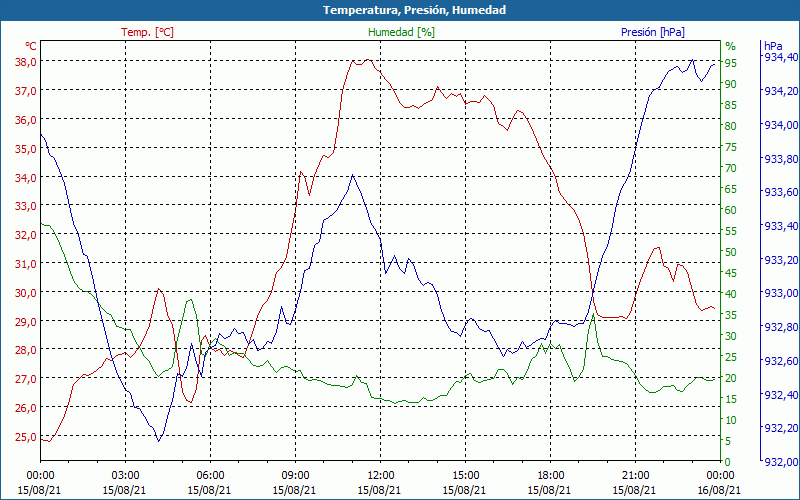Click the 21:00 time axis label
This screenshot has height=500, width=800.
[x=635, y=476]
